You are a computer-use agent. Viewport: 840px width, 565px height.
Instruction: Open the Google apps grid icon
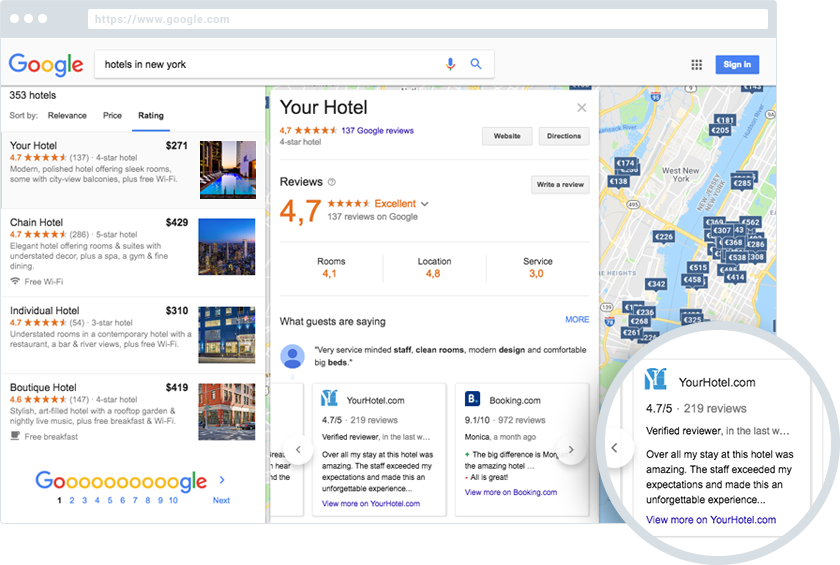coord(696,65)
